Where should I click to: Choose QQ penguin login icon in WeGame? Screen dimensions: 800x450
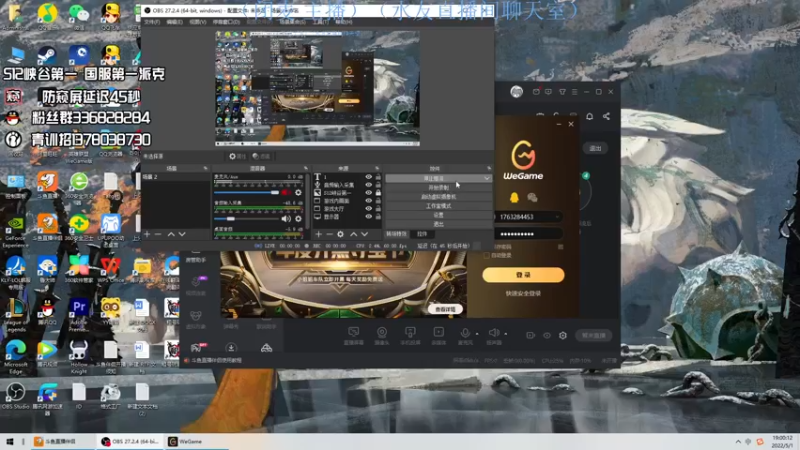(514, 197)
